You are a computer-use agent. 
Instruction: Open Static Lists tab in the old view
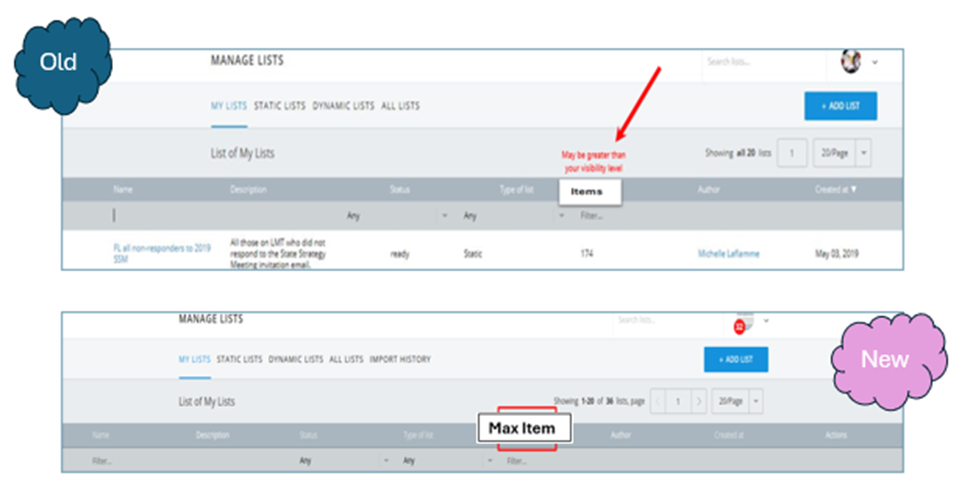pos(279,106)
